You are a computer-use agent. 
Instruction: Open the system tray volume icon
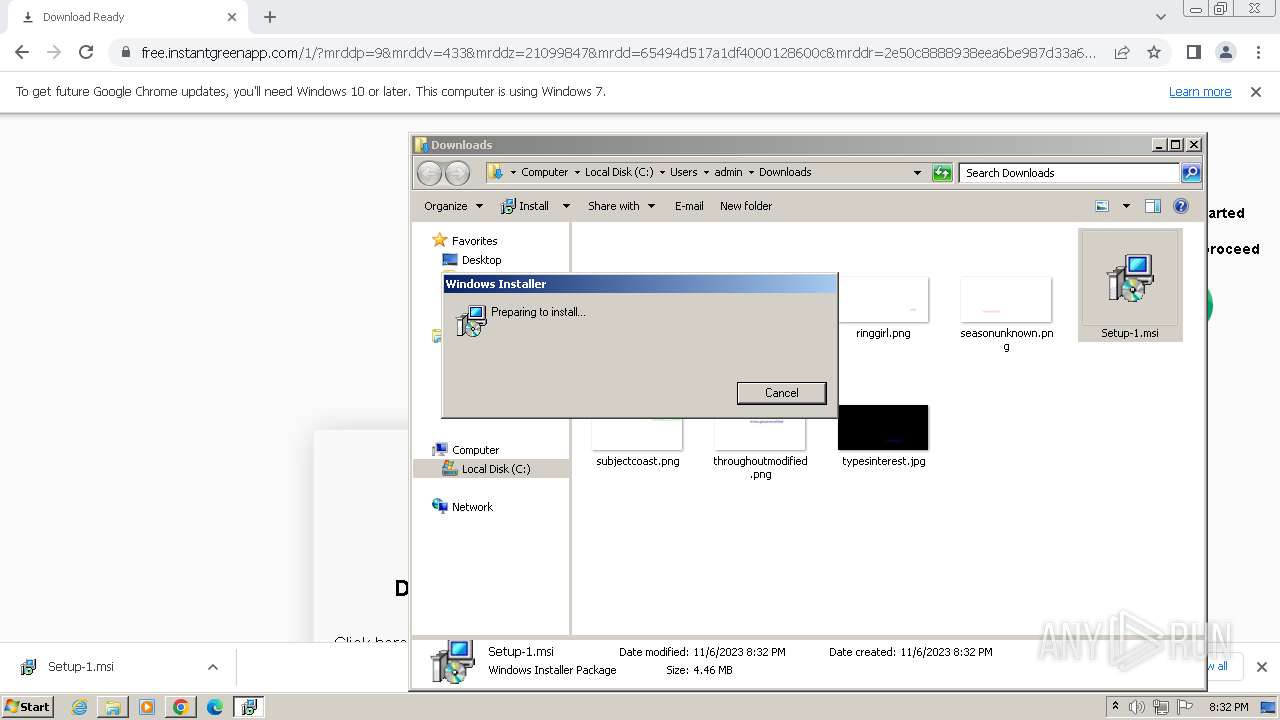click(x=1137, y=707)
